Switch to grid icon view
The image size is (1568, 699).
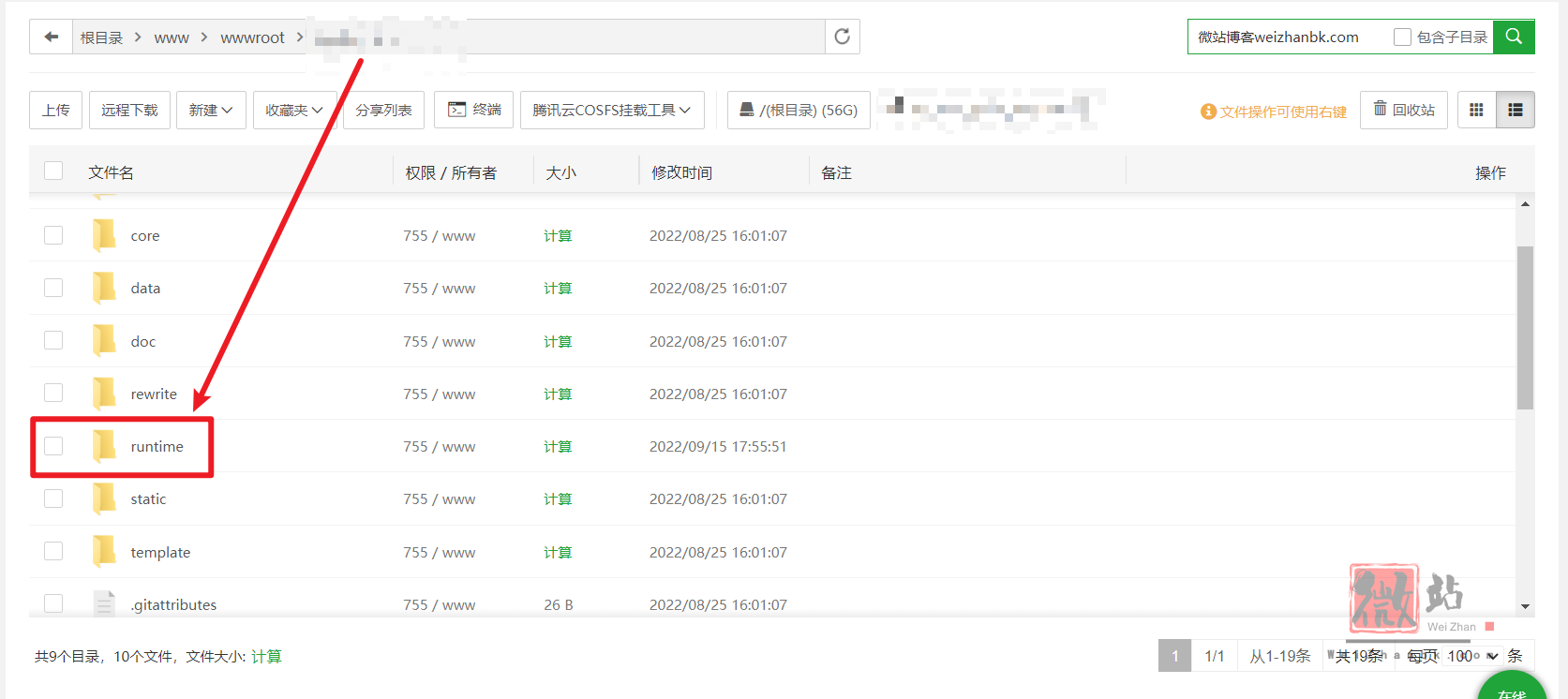coord(1476,110)
